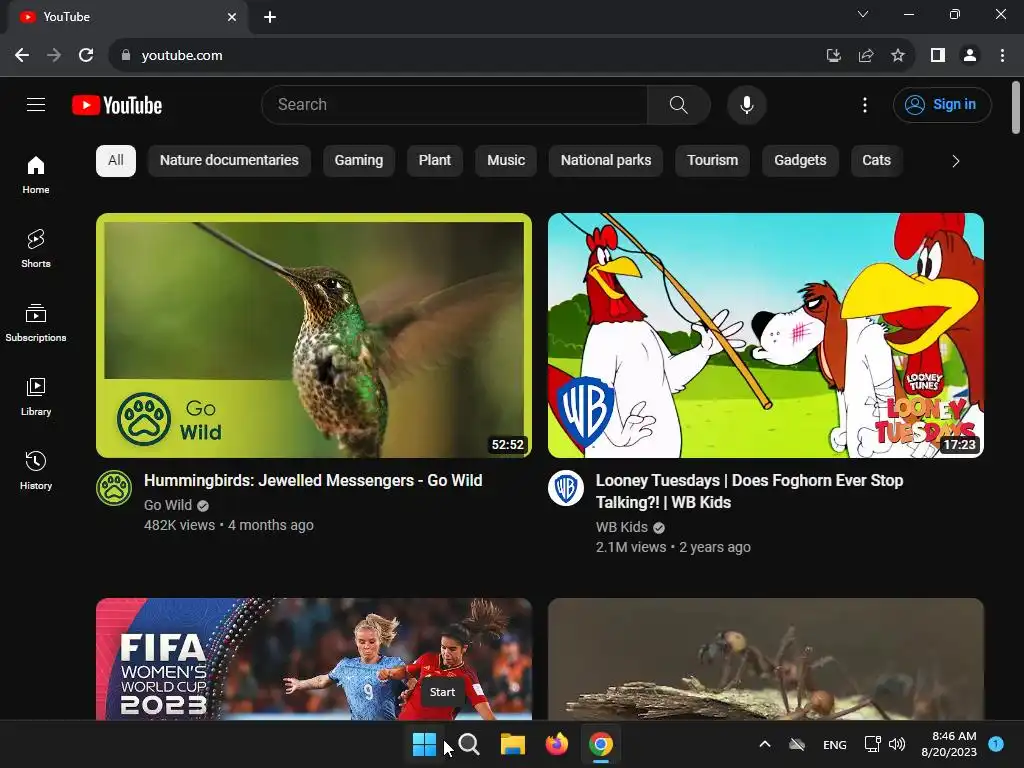Screen dimensions: 1024x768
Task: Open the Windows Start button
Action: coord(424,744)
